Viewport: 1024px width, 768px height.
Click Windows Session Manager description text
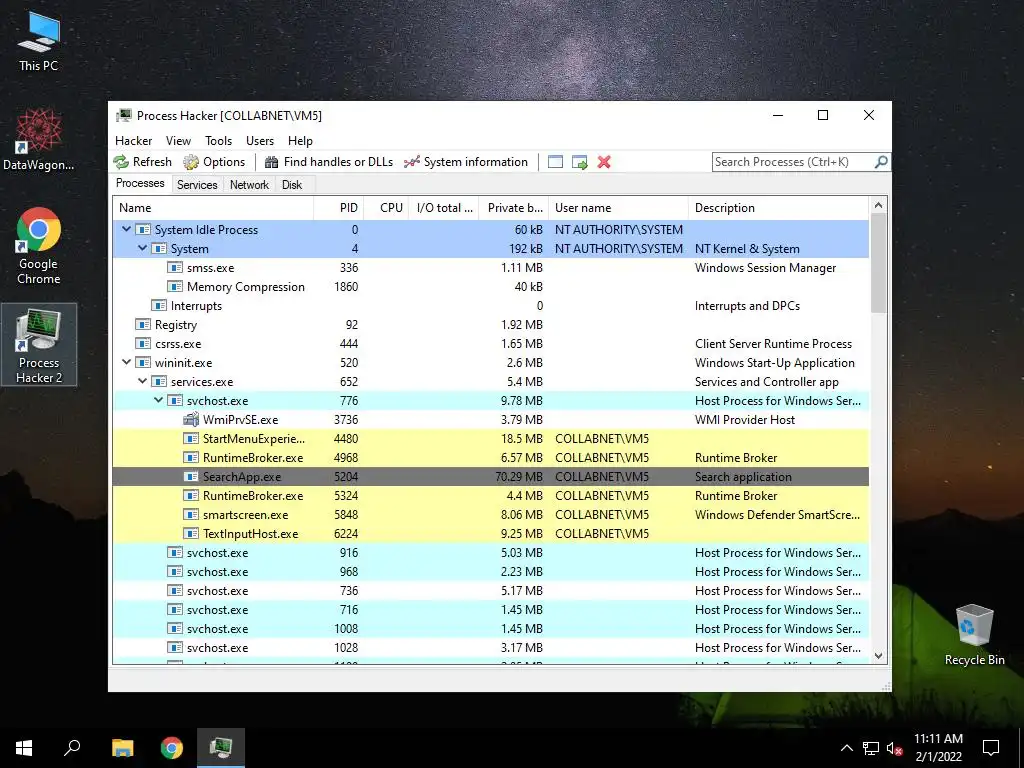coord(765,268)
